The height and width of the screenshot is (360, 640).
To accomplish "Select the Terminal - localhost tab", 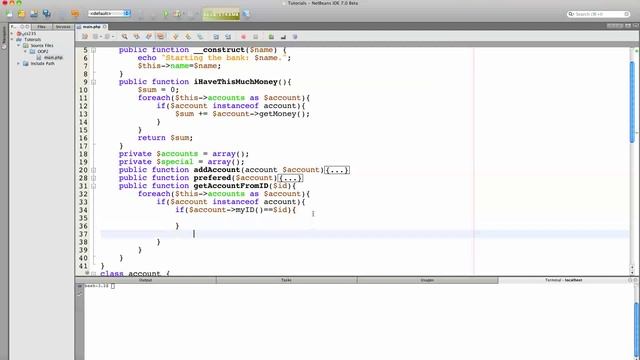I will point(563,280).
